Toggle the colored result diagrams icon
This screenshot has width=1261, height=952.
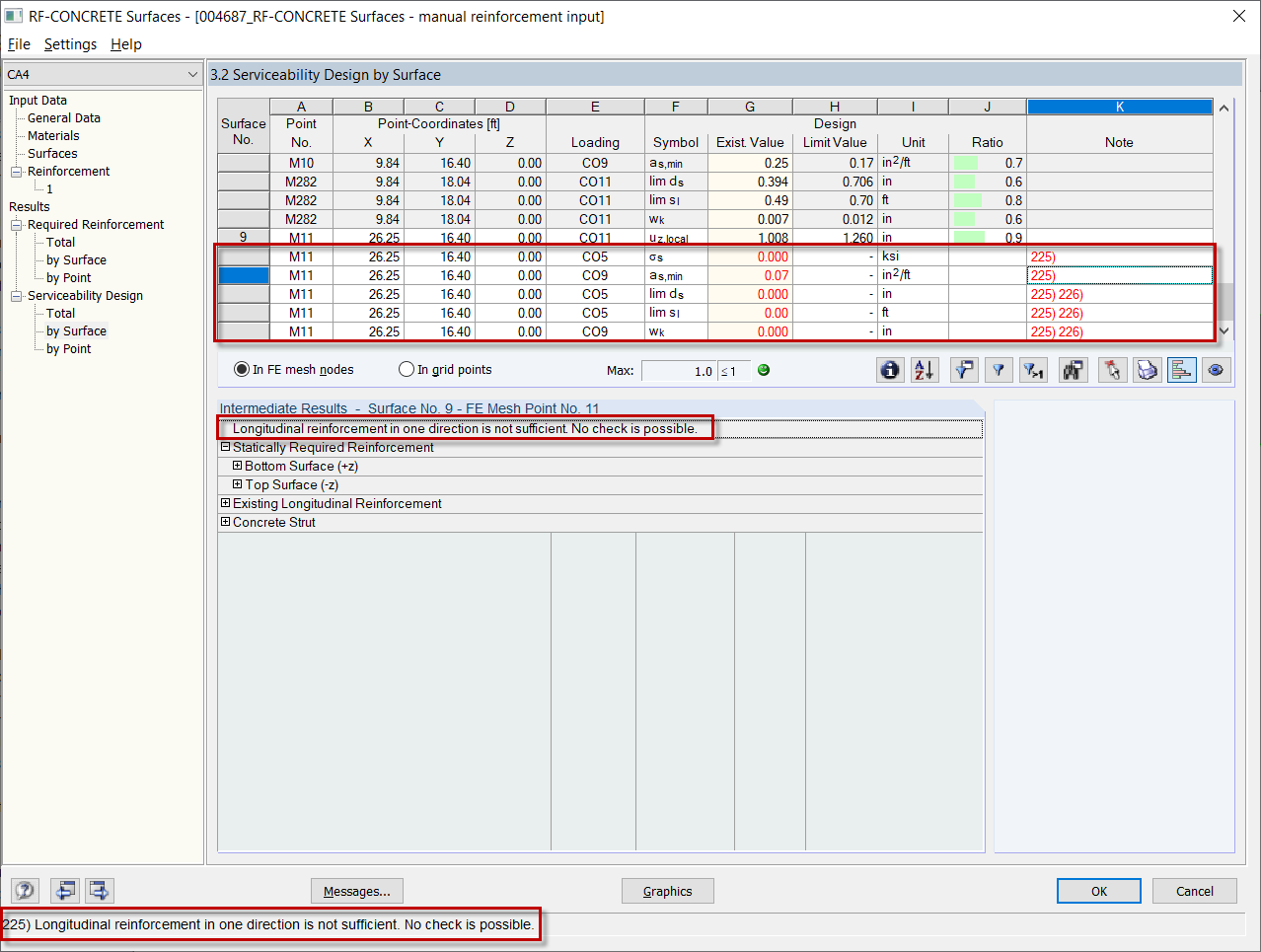pyautogui.click(x=1181, y=370)
